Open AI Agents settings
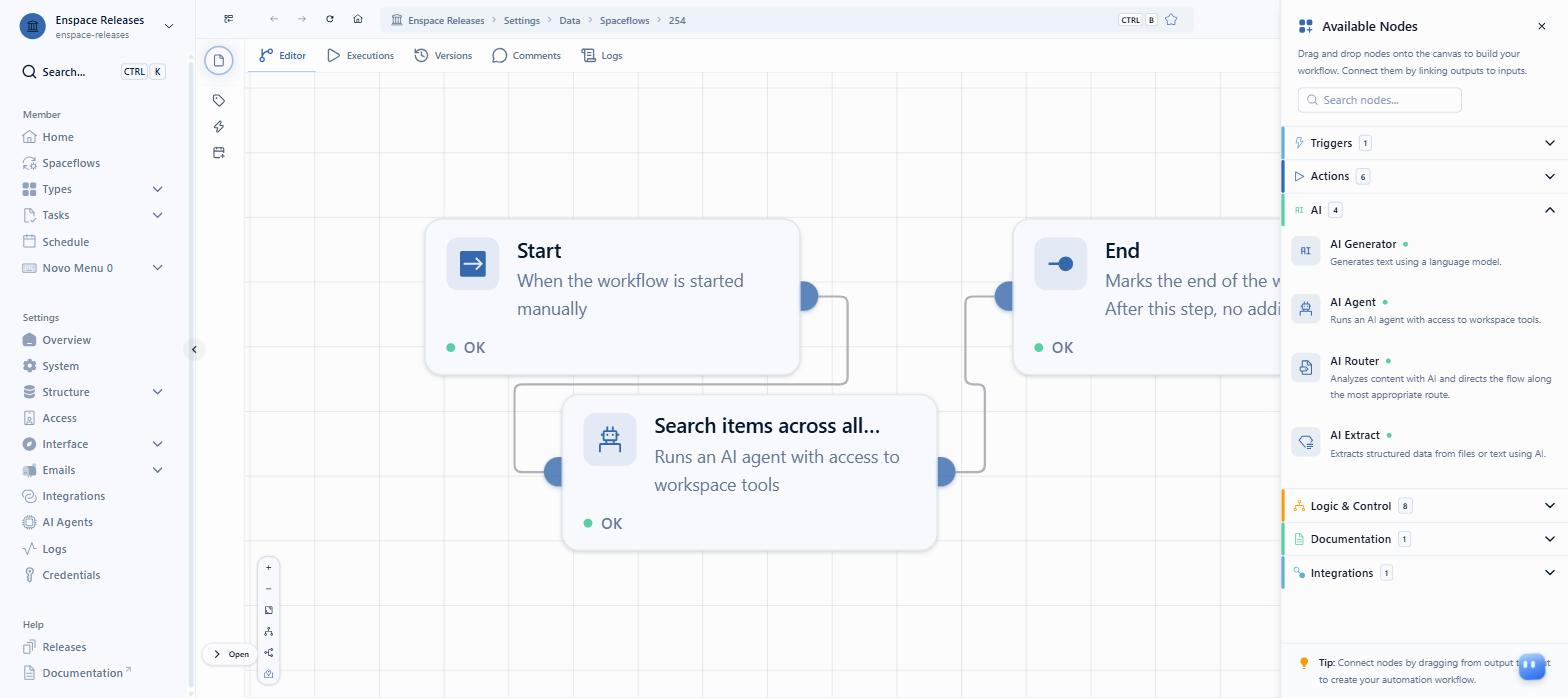1568x698 pixels. point(67,522)
